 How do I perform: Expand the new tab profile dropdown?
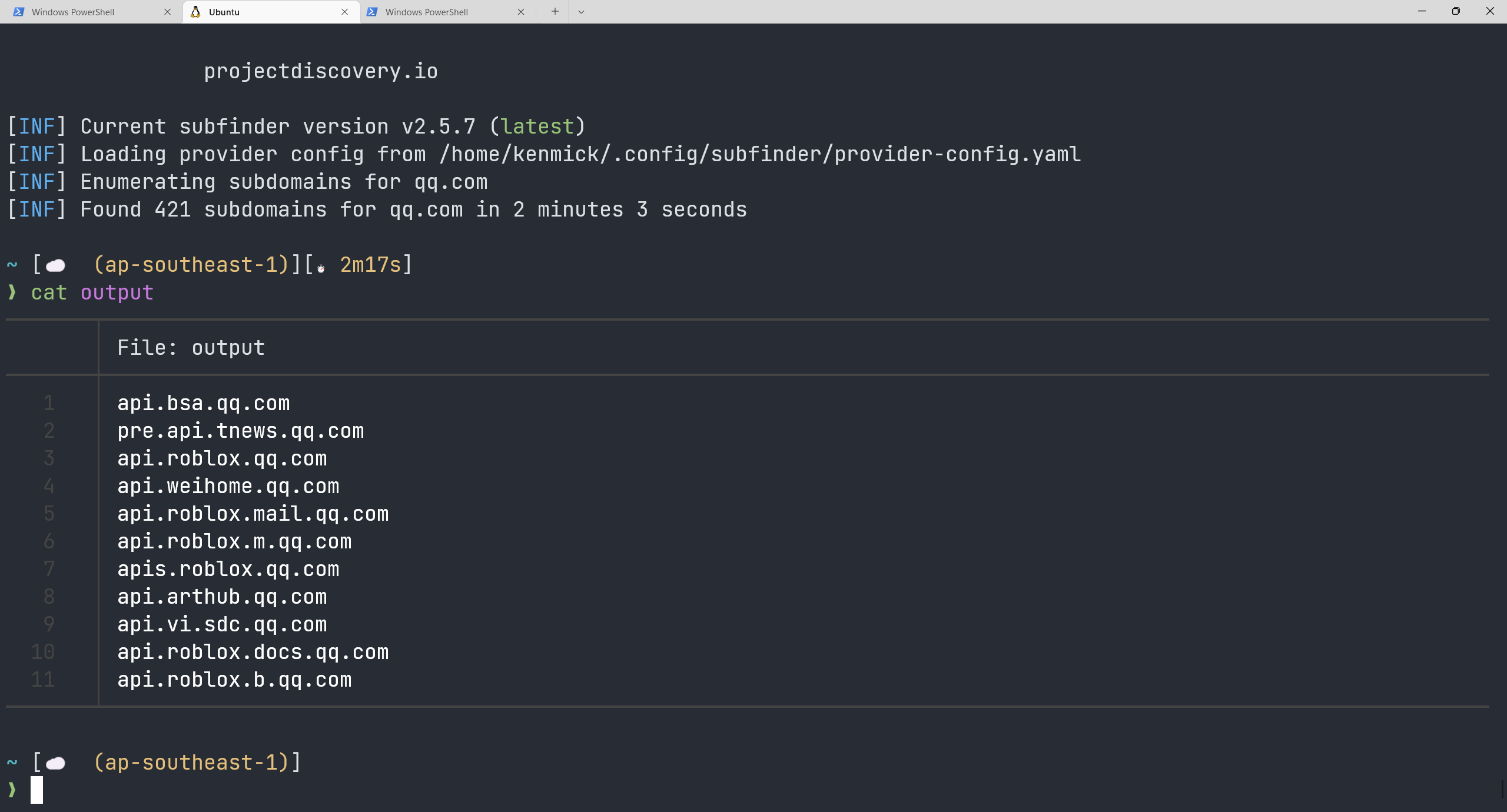tap(581, 12)
